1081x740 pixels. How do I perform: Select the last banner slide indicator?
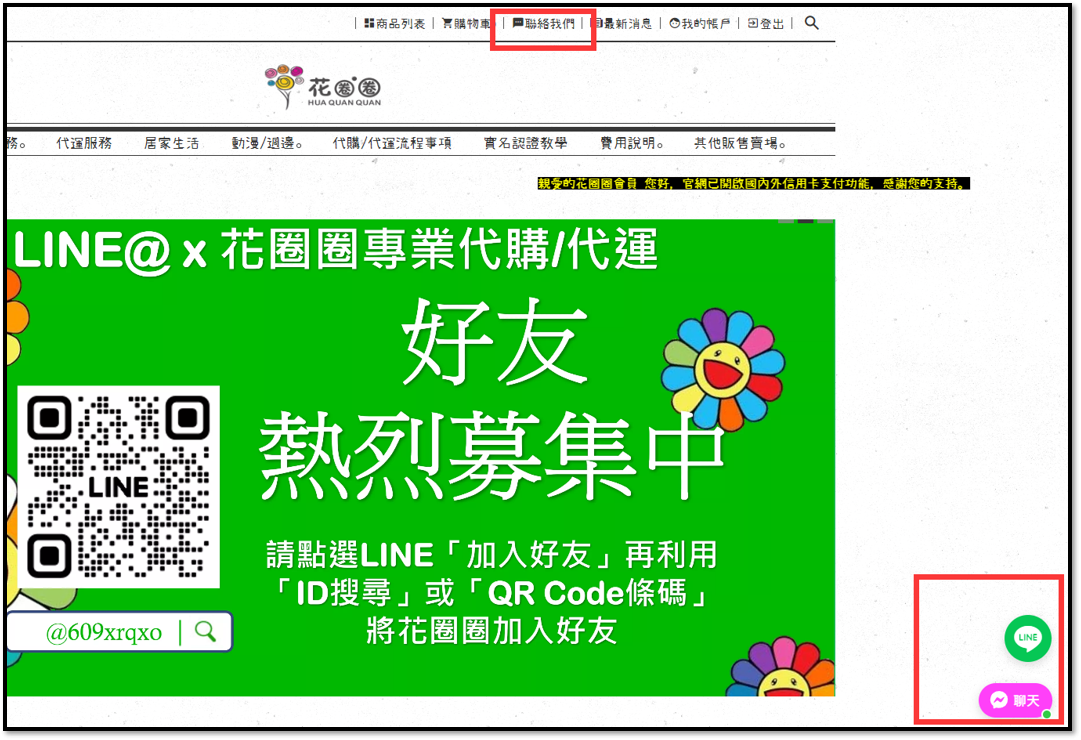point(825,221)
